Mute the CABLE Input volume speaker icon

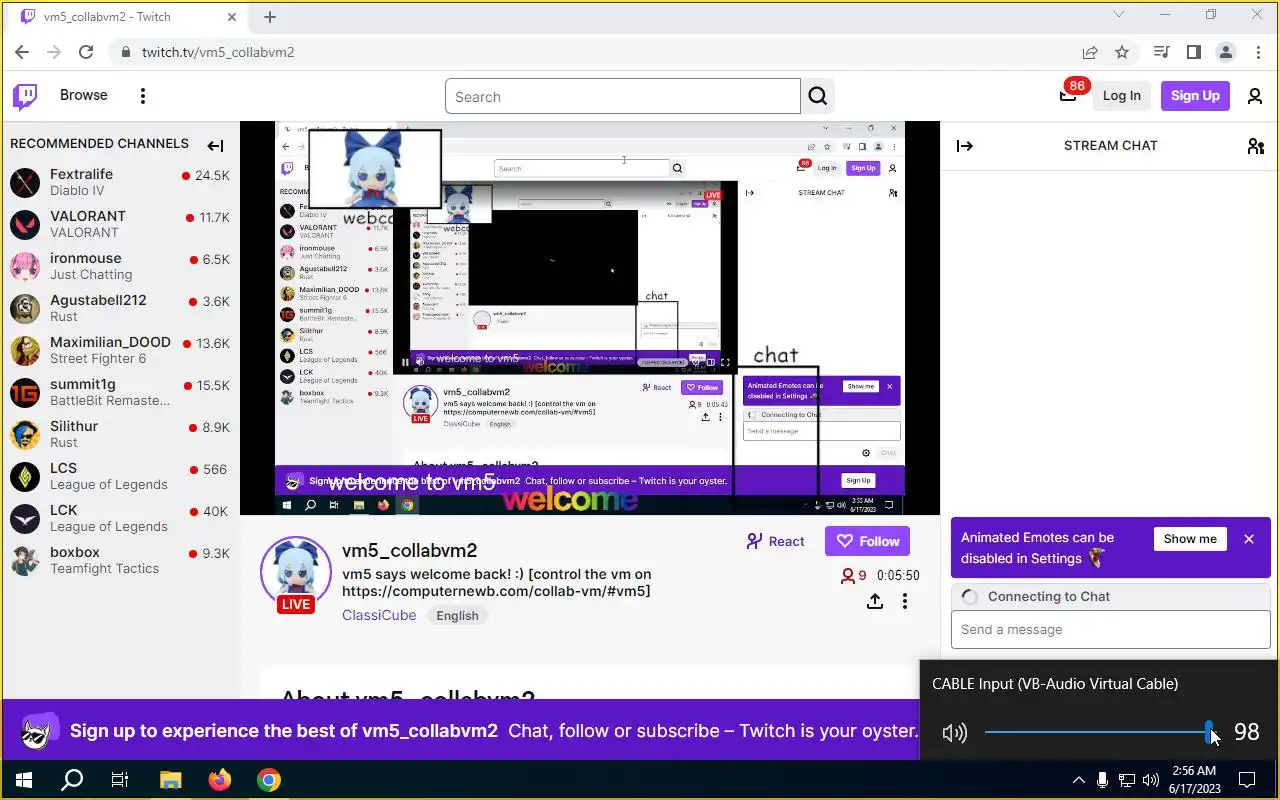(955, 733)
